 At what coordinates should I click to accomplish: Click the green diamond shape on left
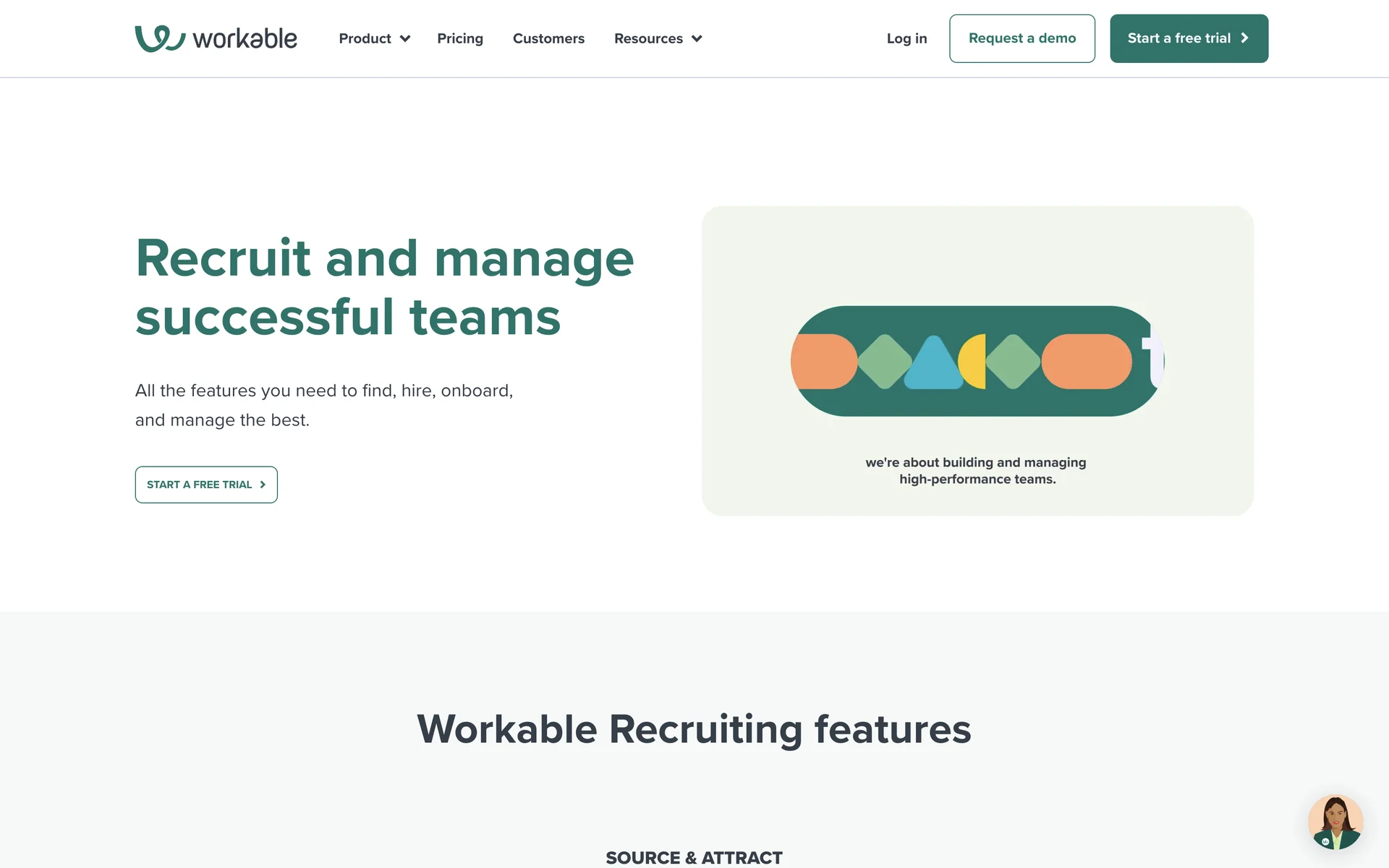point(884,361)
